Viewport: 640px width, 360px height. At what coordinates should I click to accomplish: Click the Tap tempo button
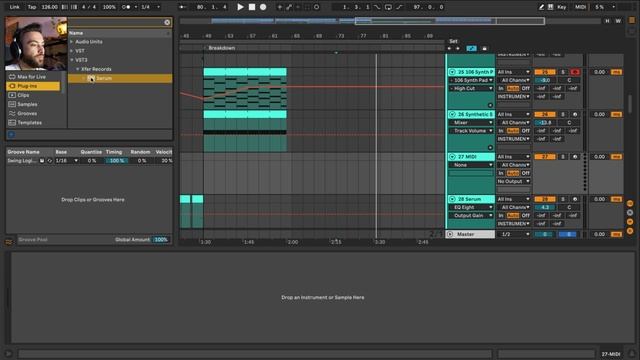coord(31,7)
